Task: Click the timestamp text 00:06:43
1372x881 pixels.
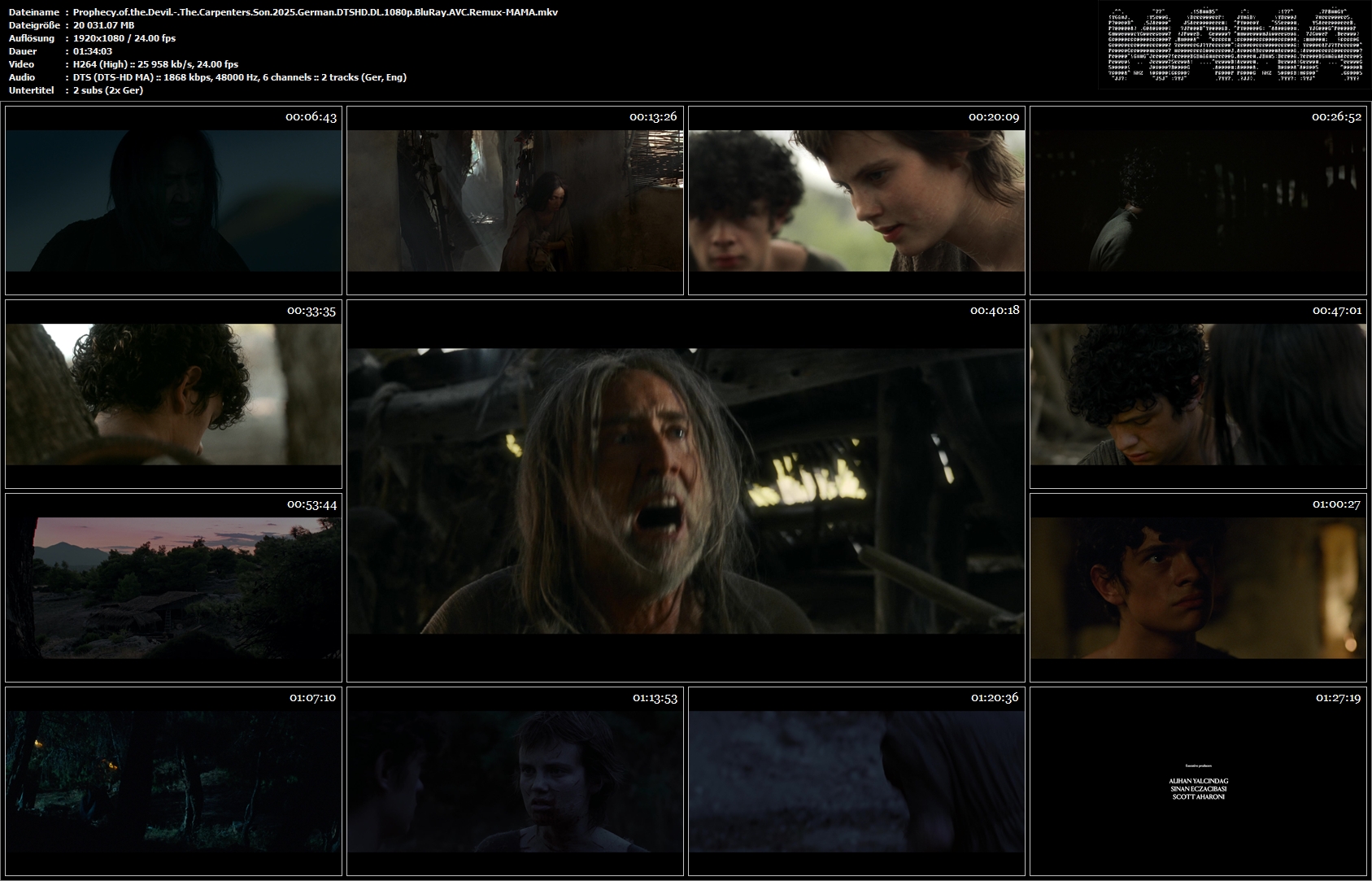Action: pyautogui.click(x=311, y=117)
